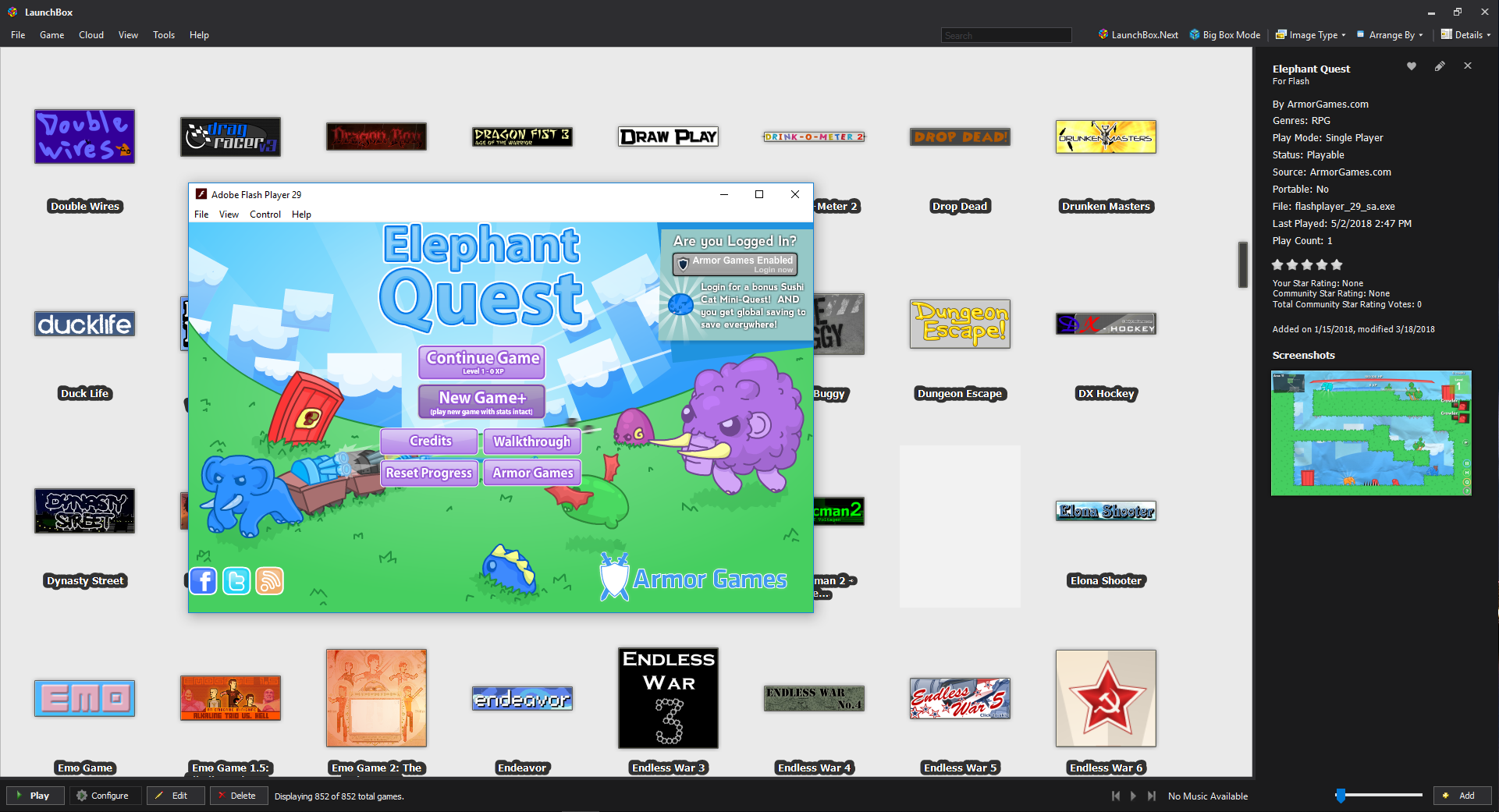This screenshot has width=1499, height=812.
Task: Click the pencil edit icon in details panel
Action: 1439,66
